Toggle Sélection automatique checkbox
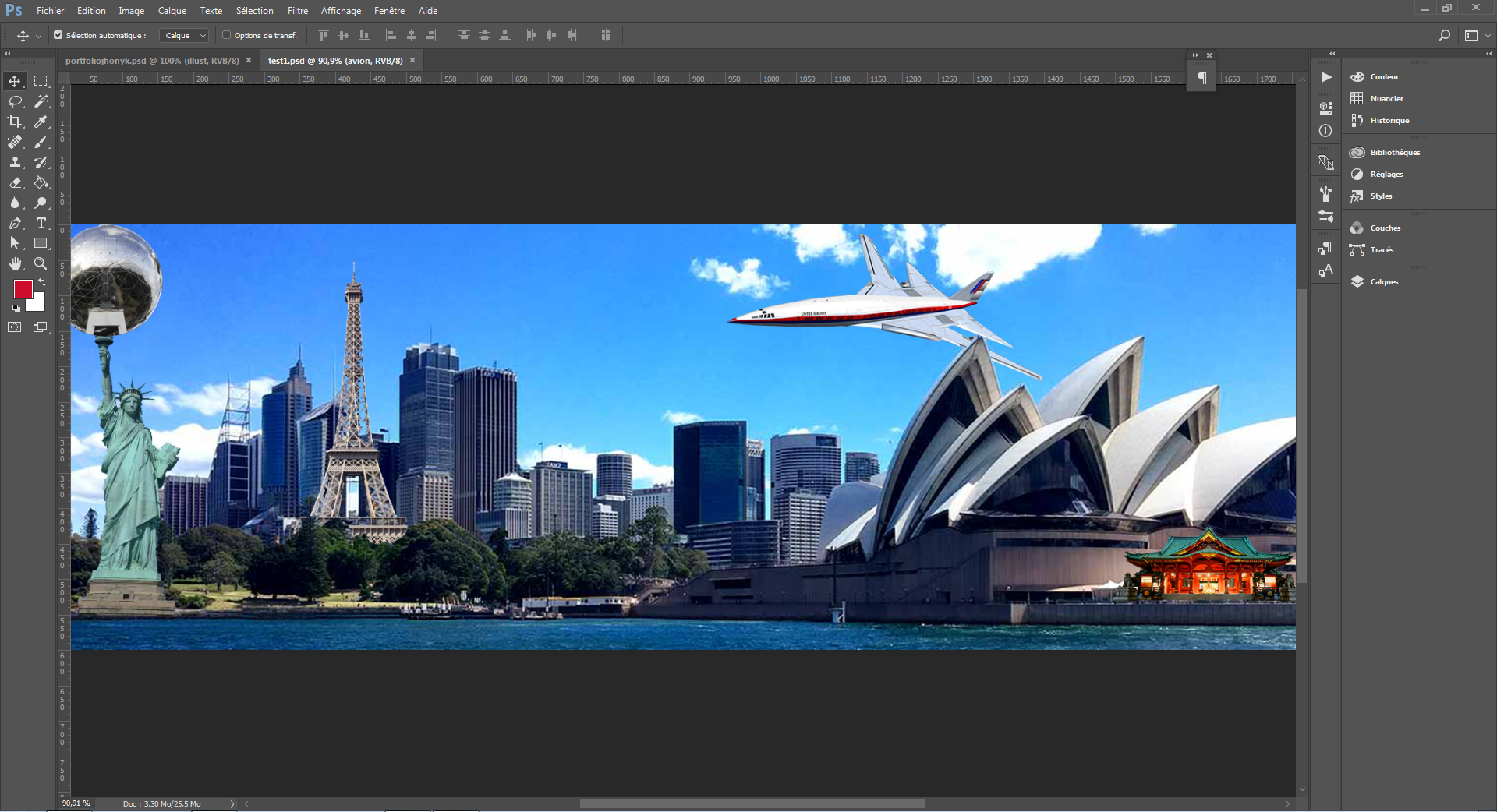The height and width of the screenshot is (812, 1497). [x=58, y=35]
